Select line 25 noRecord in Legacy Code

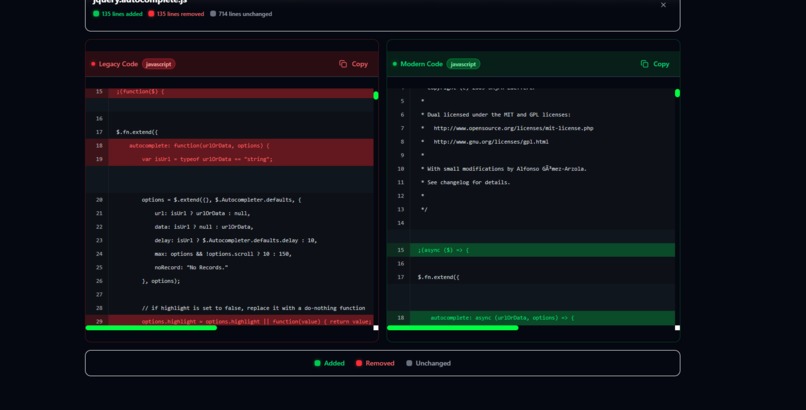coord(229,267)
